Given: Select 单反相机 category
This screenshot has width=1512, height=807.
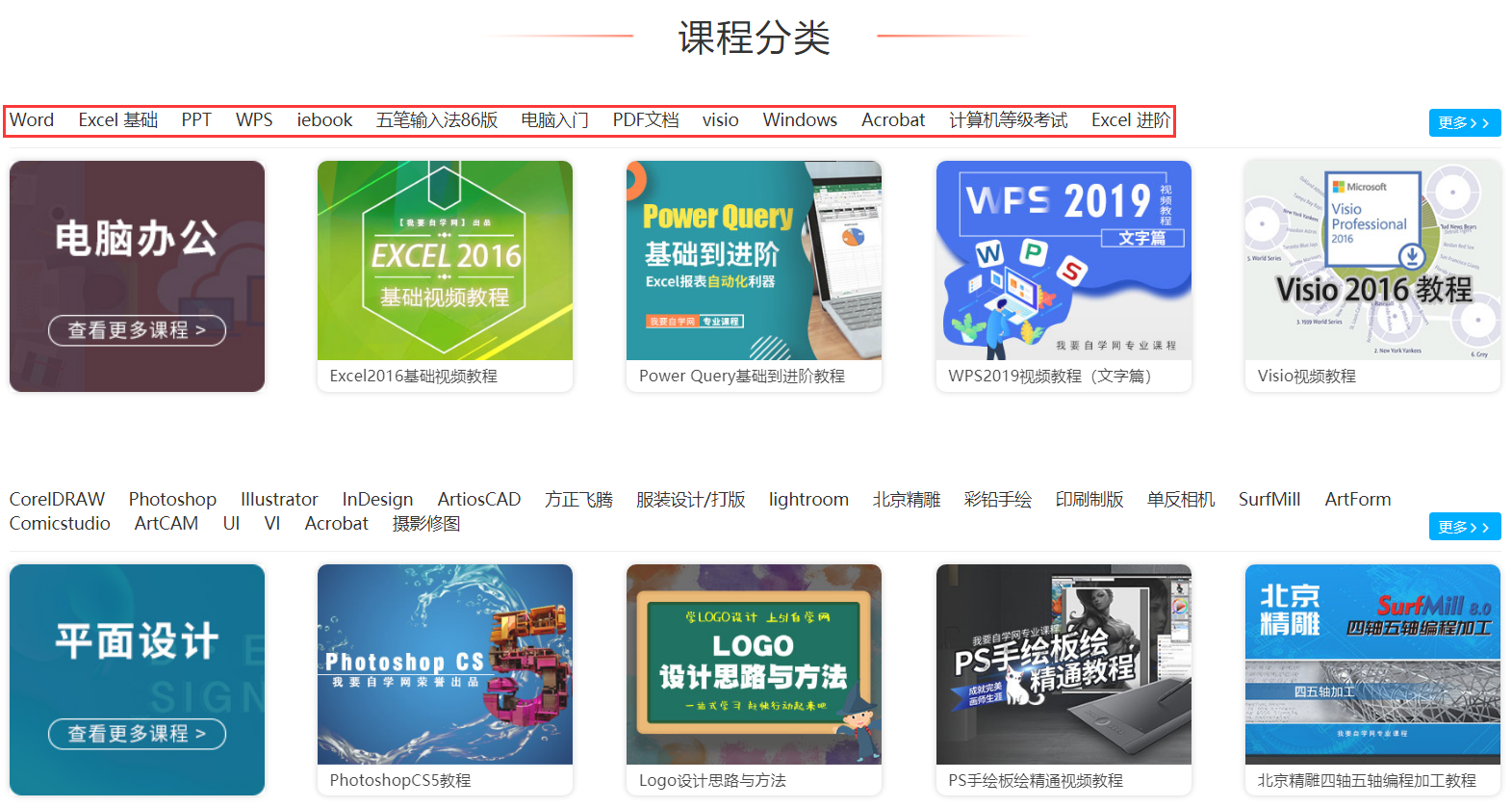Looking at the screenshot, I should pyautogui.click(x=1181, y=499).
